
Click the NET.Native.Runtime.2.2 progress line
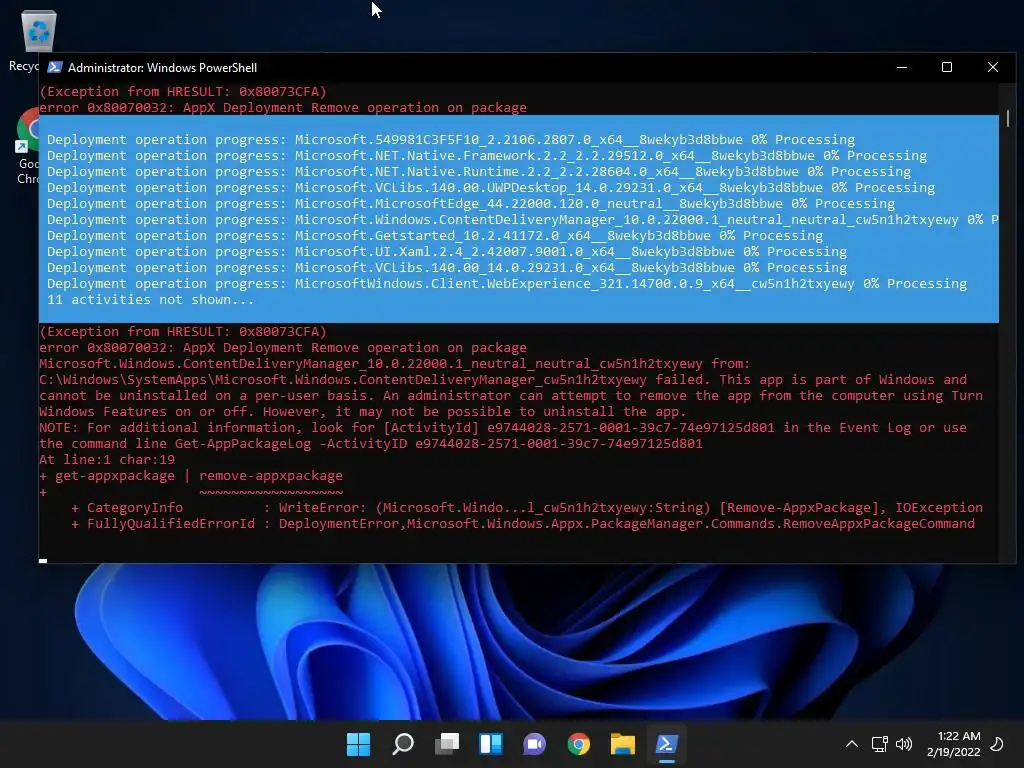tap(478, 172)
